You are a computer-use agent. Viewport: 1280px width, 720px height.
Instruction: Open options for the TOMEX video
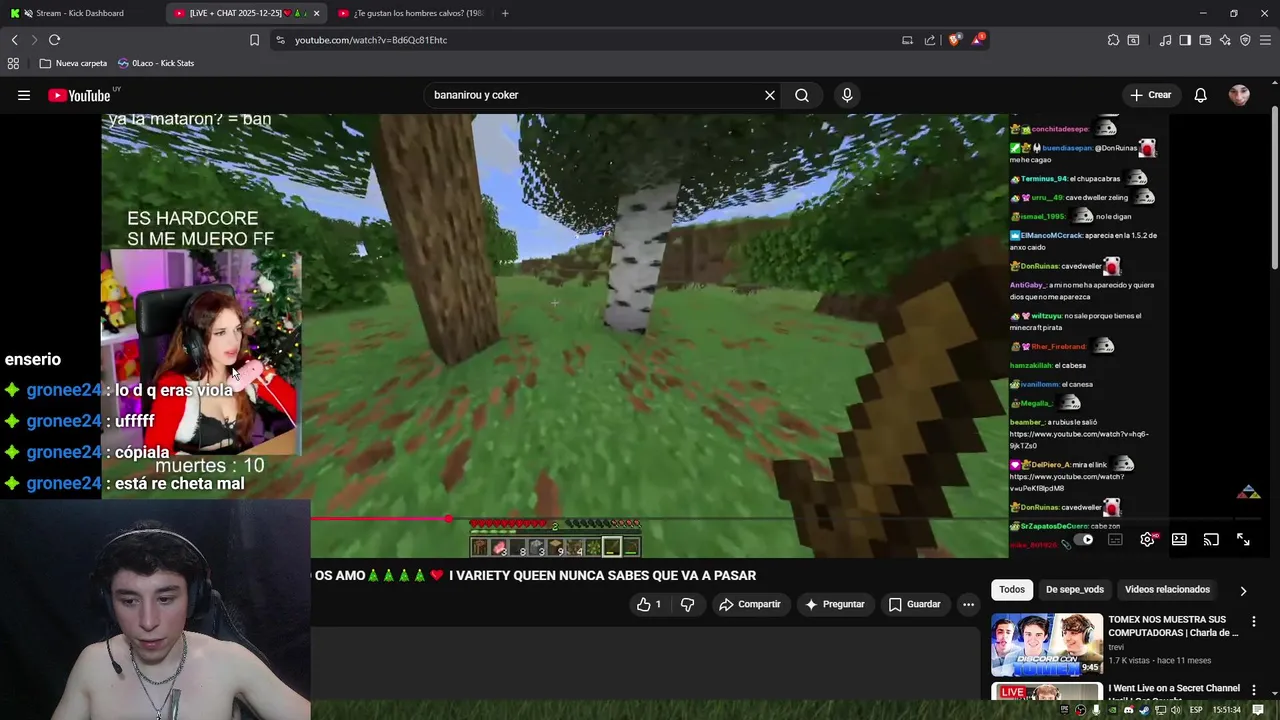click(1254, 621)
